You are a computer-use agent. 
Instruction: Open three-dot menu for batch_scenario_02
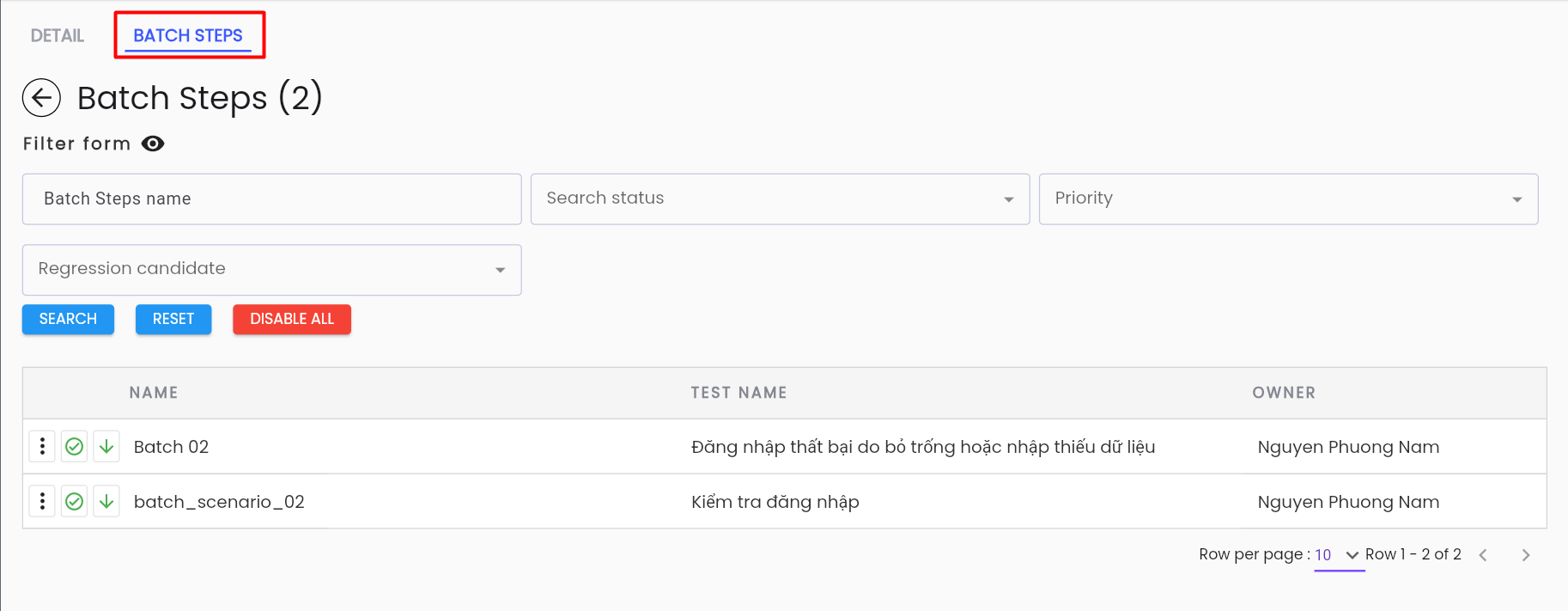[42, 501]
